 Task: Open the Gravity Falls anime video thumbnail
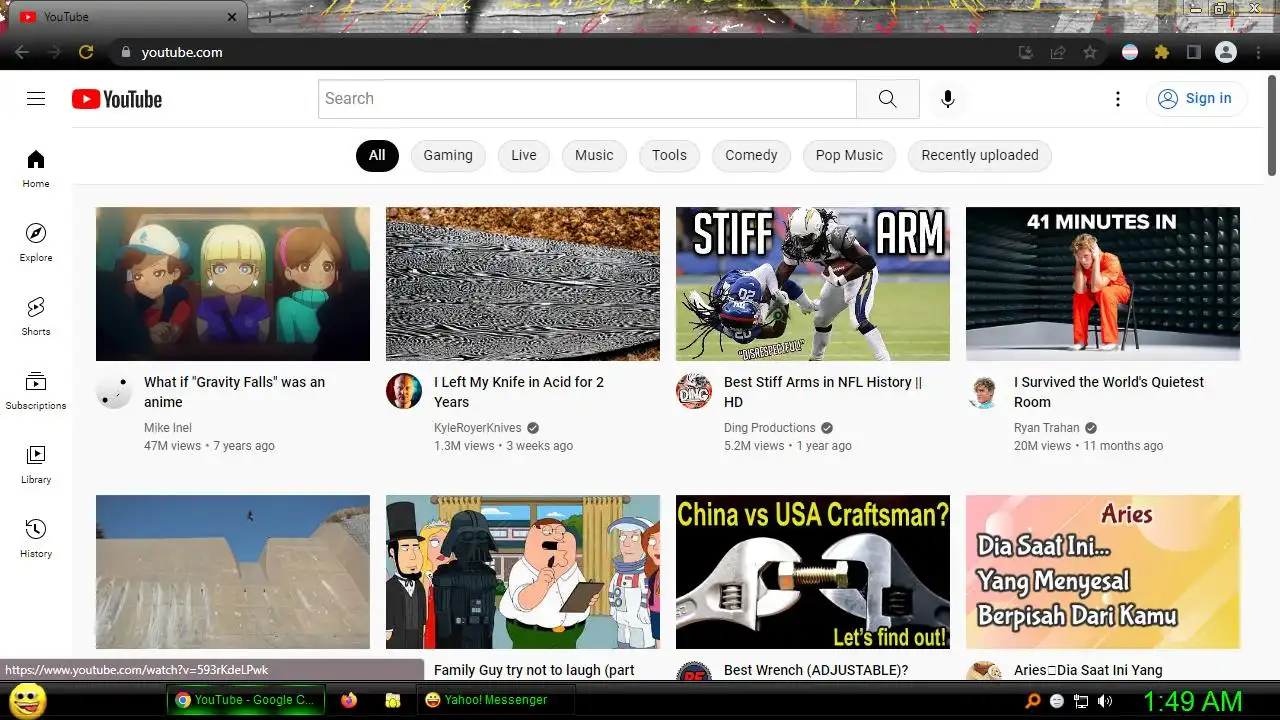233,284
